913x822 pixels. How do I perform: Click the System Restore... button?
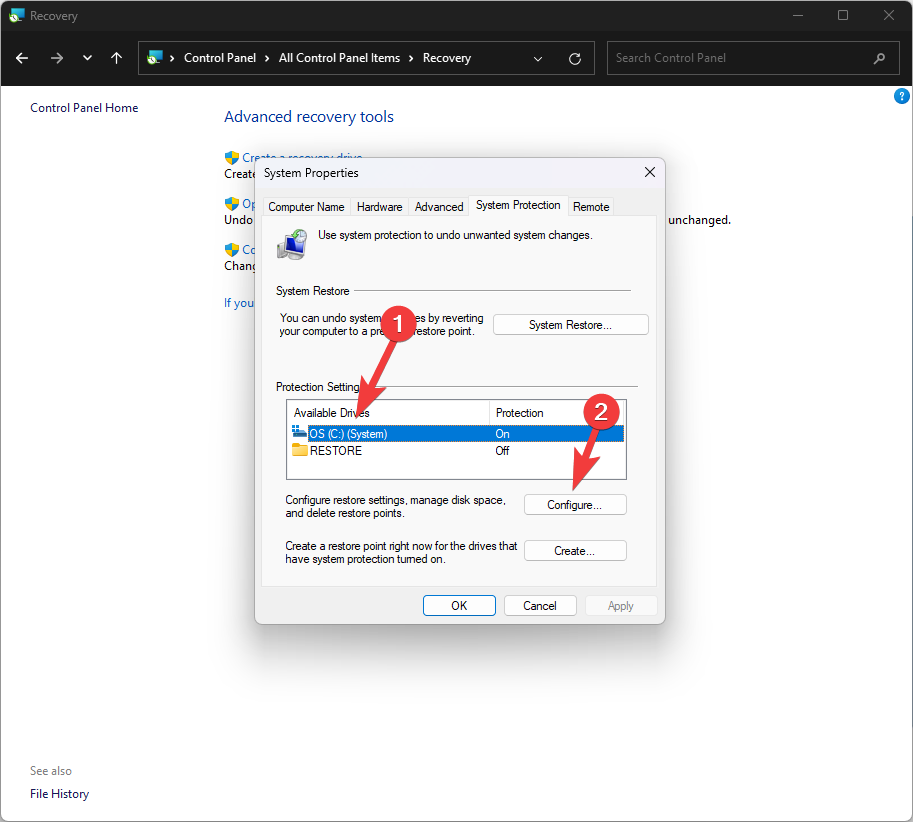pyautogui.click(x=570, y=325)
